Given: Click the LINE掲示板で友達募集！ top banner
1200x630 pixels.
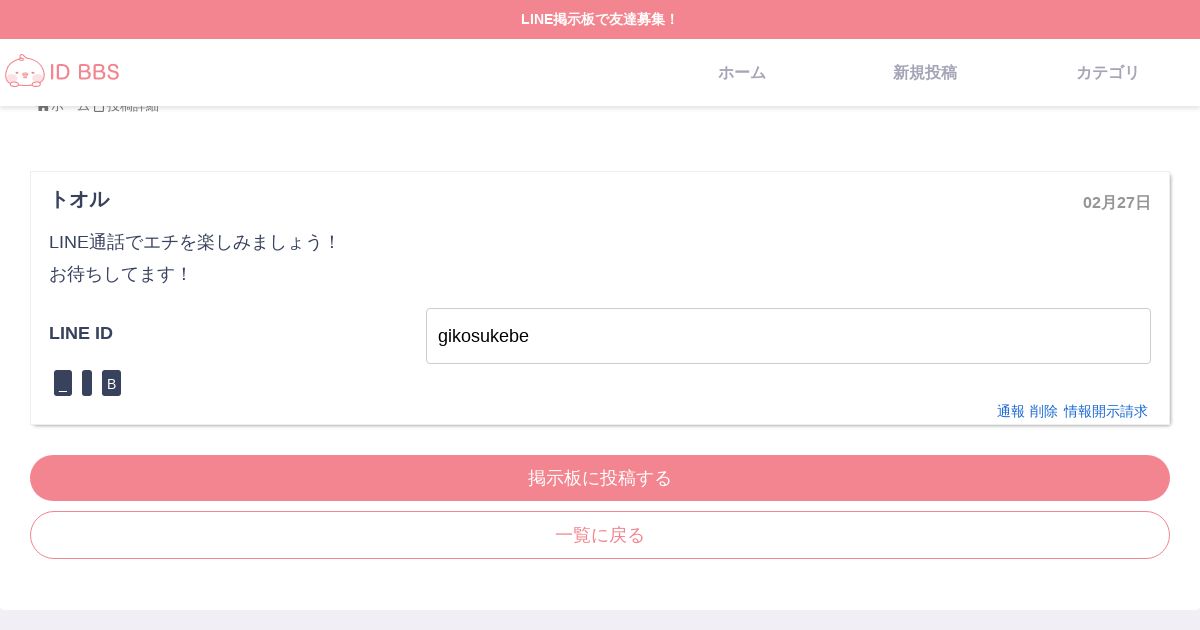Looking at the screenshot, I should point(600,19).
